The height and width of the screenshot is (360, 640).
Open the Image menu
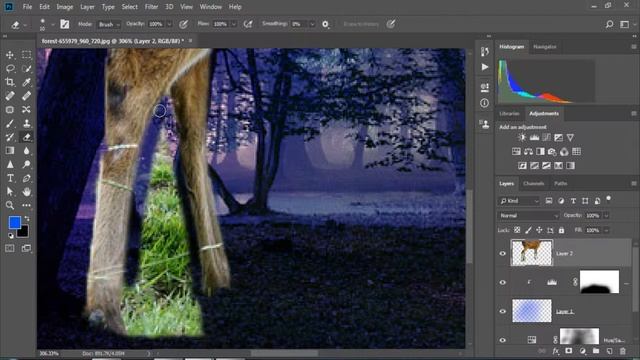64,7
